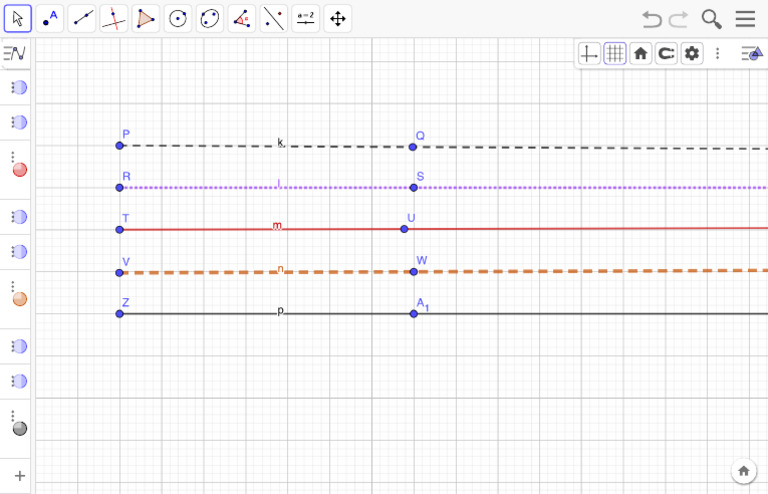
Task: Select the Perpendicular Line tool
Action: tap(114, 19)
